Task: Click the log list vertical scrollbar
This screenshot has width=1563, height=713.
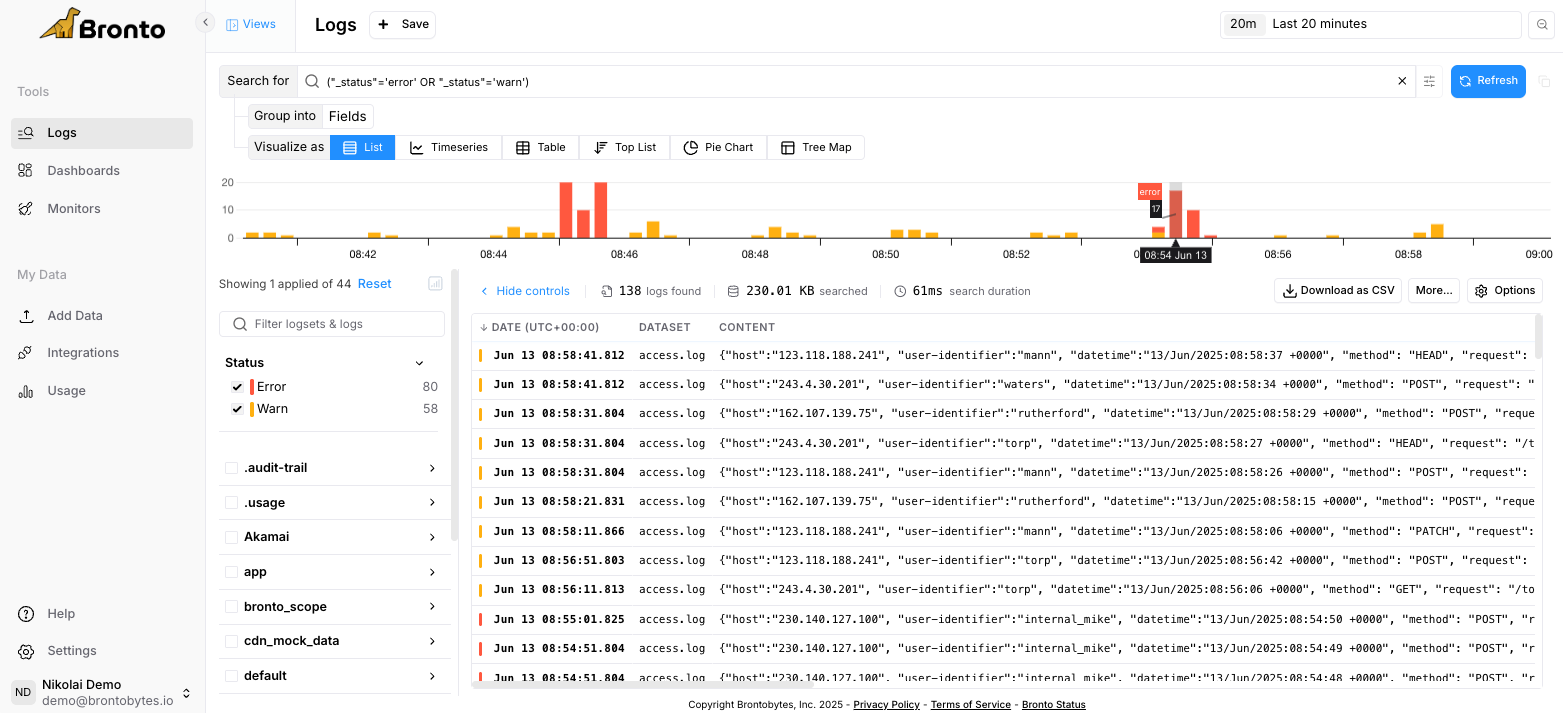Action: click(x=1538, y=337)
